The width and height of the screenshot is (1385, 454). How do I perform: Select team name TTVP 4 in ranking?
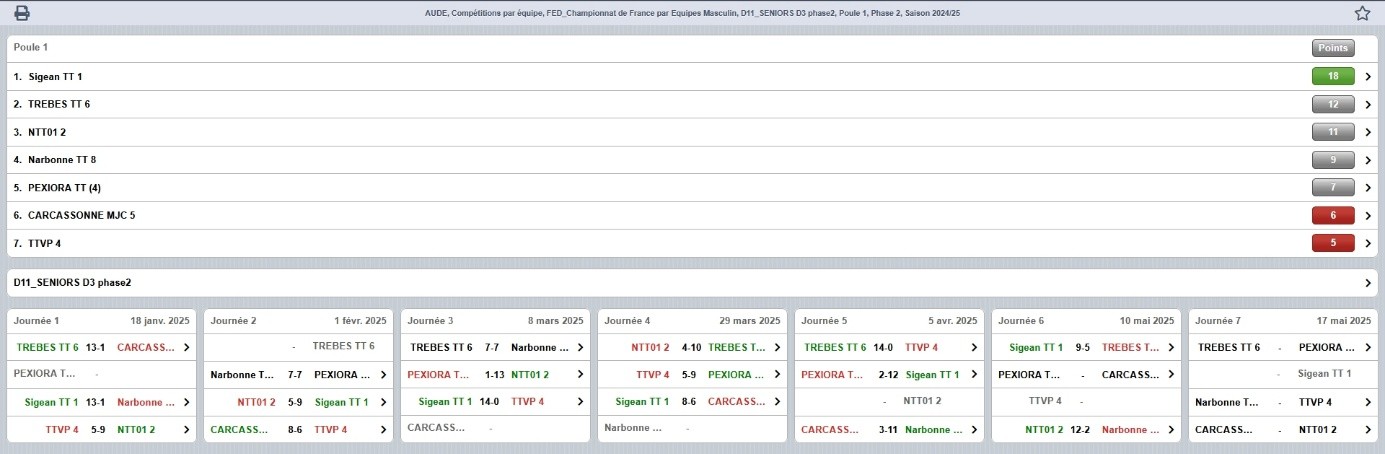click(45, 243)
